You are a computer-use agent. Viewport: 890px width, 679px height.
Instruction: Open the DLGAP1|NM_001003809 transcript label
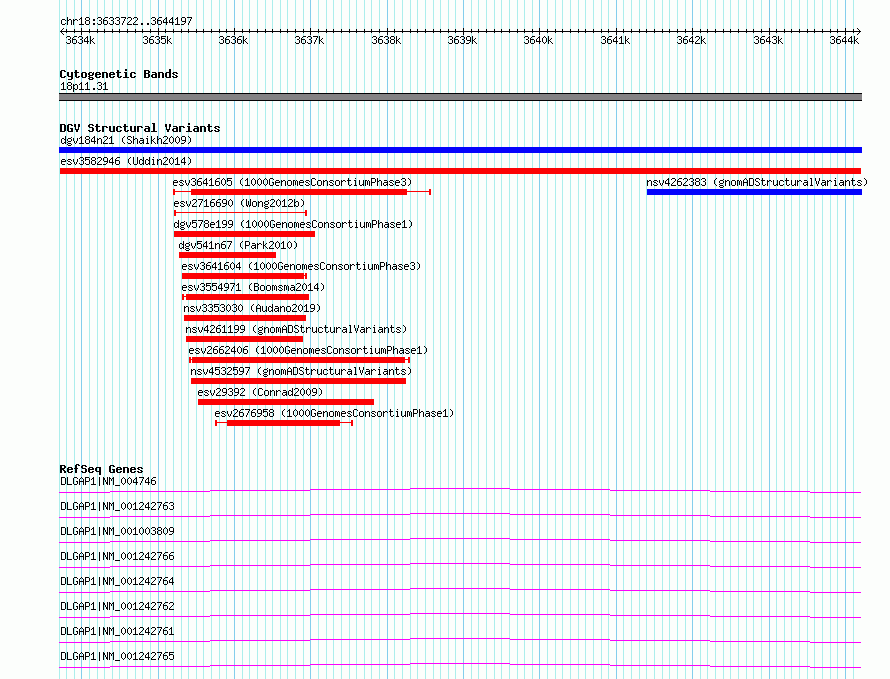[117, 531]
